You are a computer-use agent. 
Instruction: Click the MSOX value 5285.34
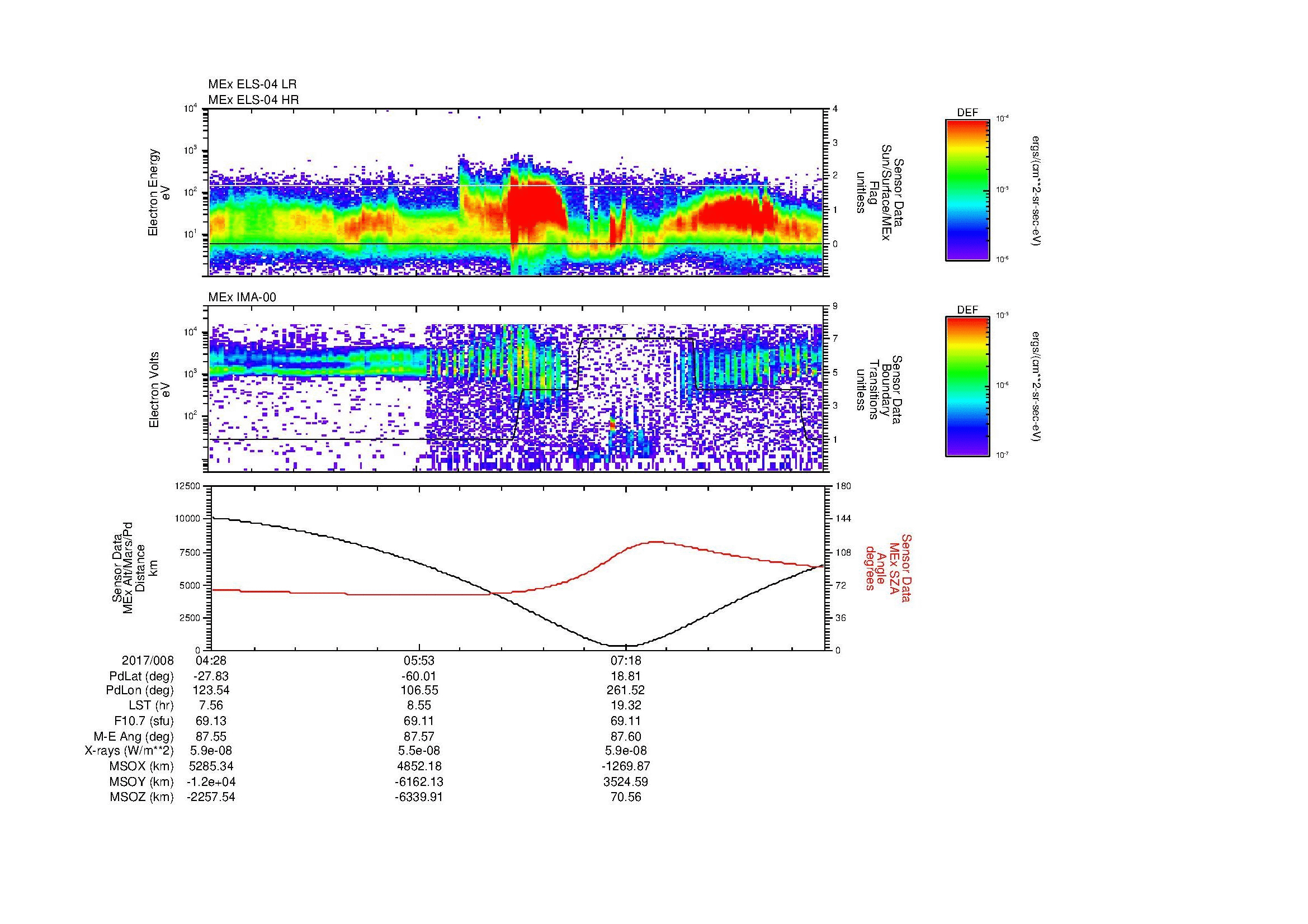pyautogui.click(x=211, y=766)
